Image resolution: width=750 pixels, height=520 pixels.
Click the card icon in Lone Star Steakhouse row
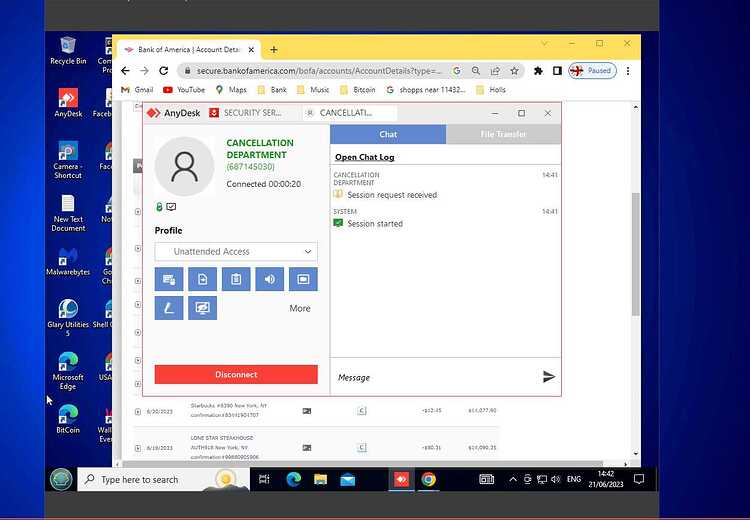307,448
